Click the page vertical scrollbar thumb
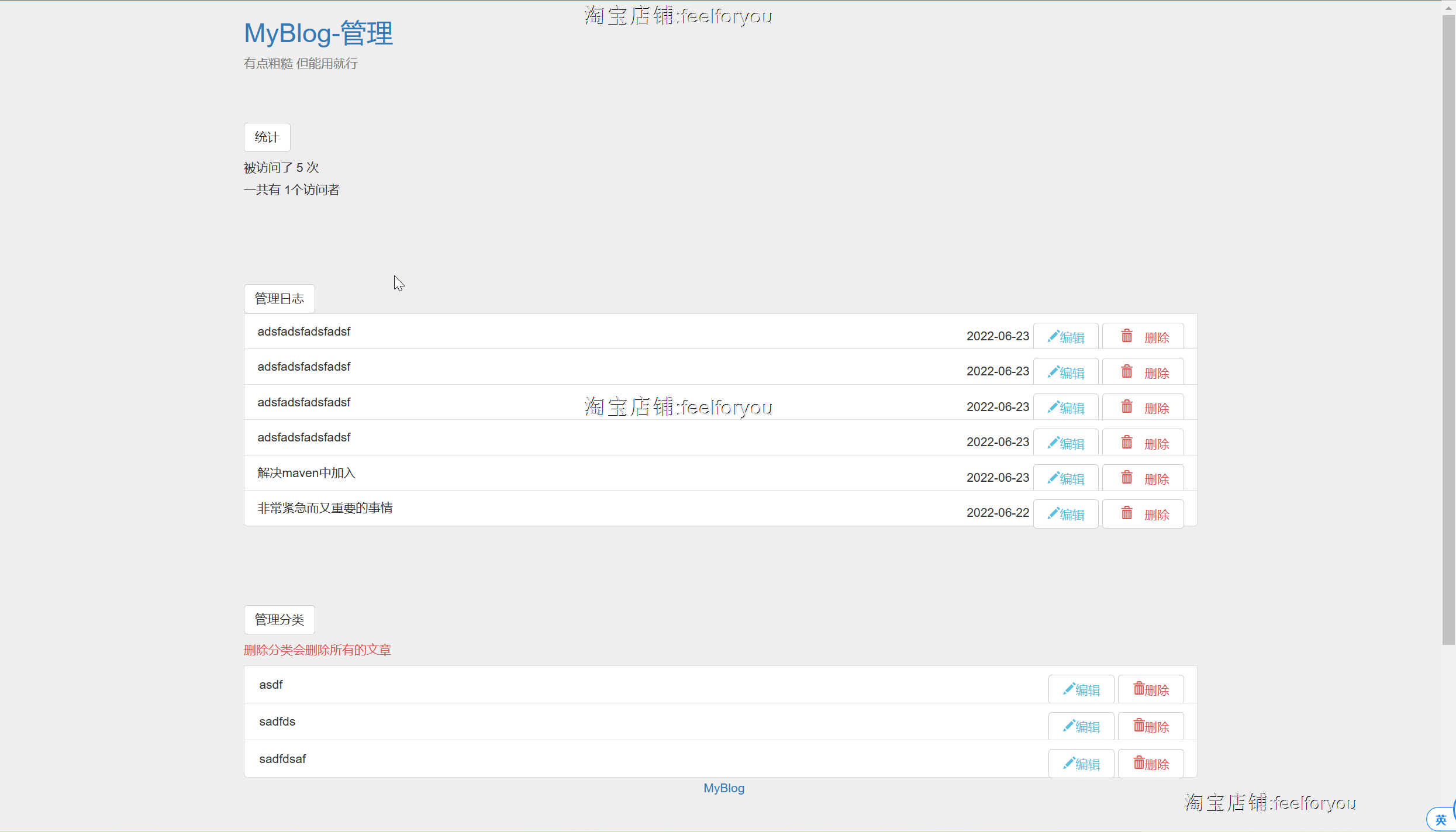 [x=1448, y=330]
